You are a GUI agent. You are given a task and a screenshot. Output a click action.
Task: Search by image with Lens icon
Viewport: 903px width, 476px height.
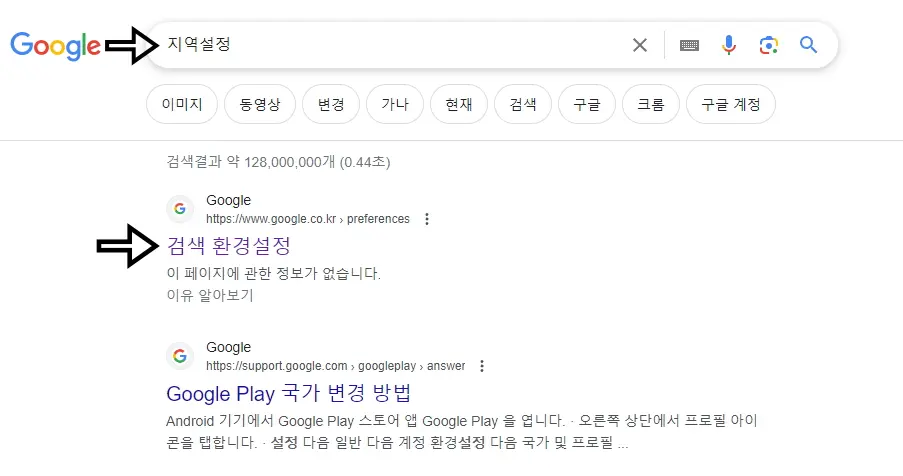[768, 45]
